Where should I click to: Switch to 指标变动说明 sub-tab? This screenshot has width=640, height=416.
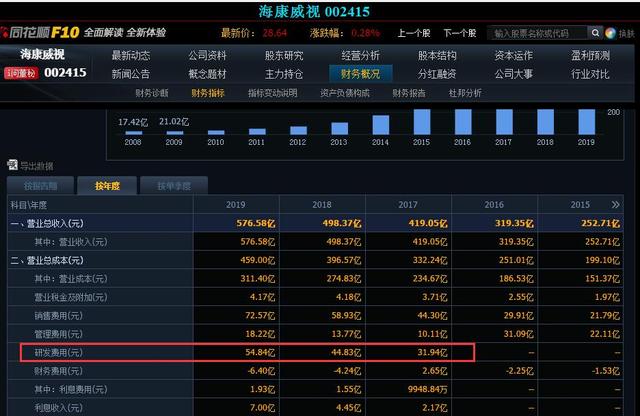coord(273,93)
